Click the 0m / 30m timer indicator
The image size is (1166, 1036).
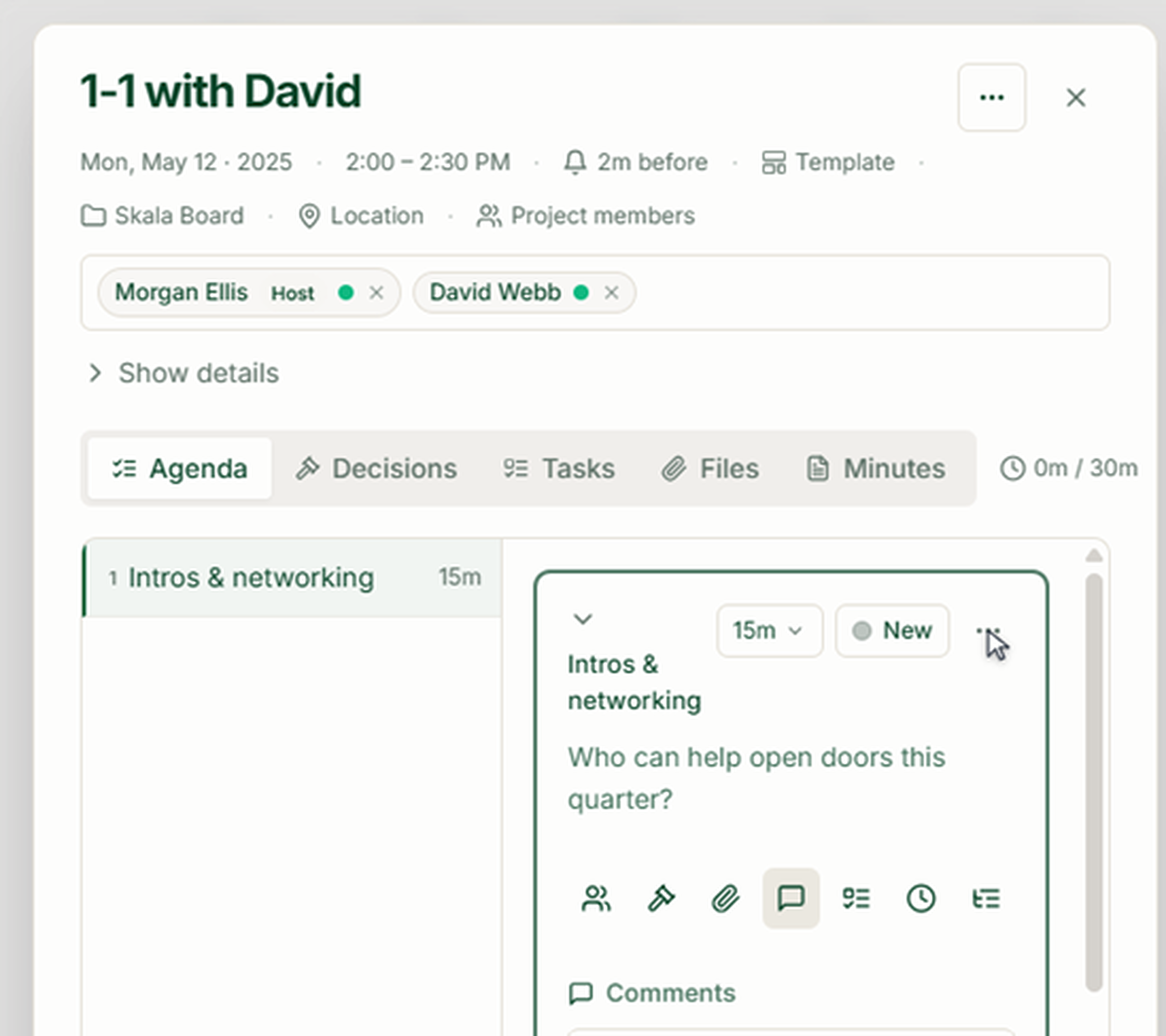[x=1069, y=469]
